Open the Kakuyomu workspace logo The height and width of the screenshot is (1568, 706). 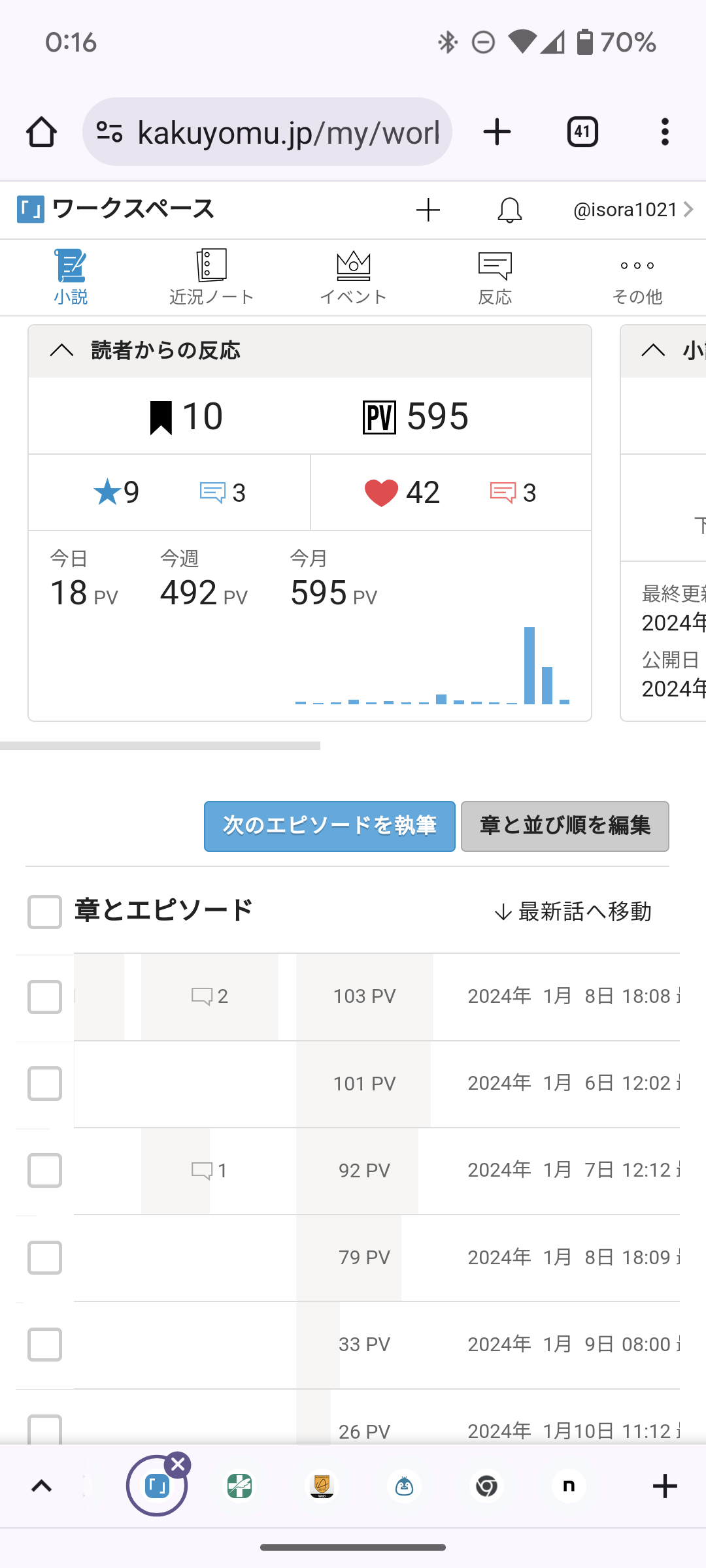click(x=31, y=210)
